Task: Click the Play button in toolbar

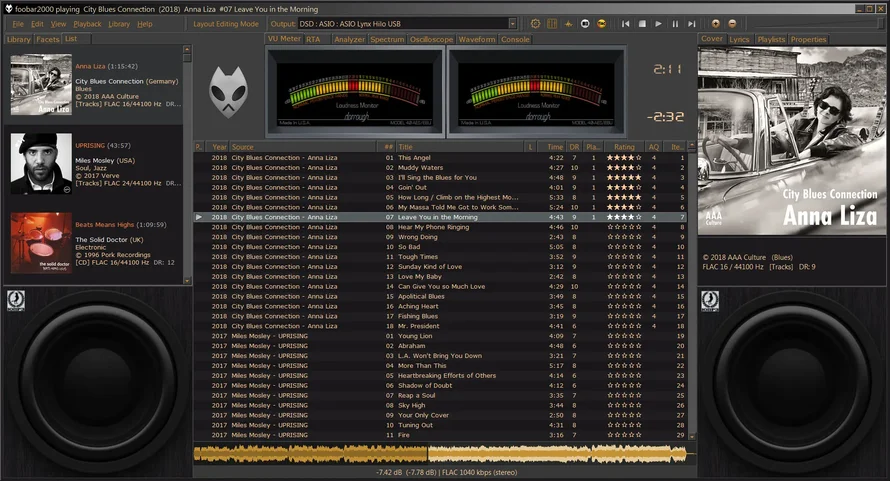Action: point(658,23)
